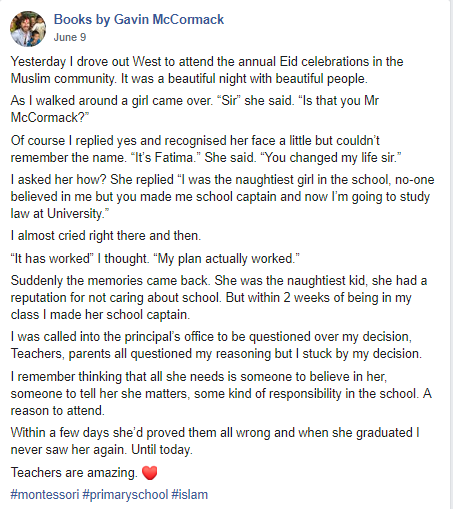
Task: Click the text 'Teachers are amazing.'
Action: (x=74, y=473)
